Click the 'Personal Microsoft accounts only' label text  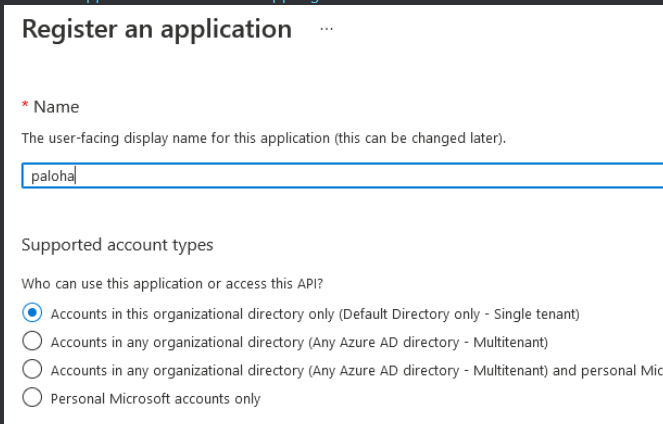pyautogui.click(x=155, y=398)
